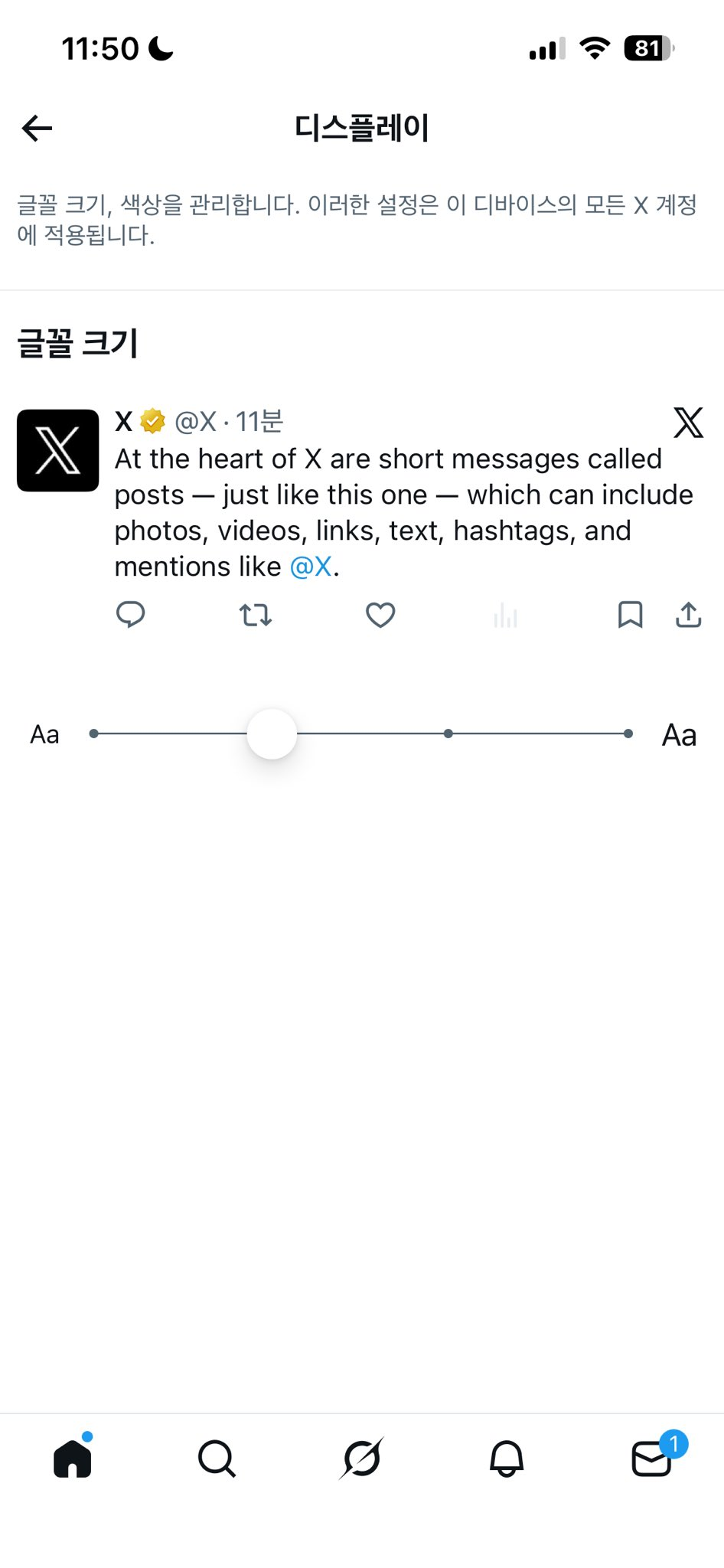
Task: Tap the back arrow button
Action: [x=38, y=128]
